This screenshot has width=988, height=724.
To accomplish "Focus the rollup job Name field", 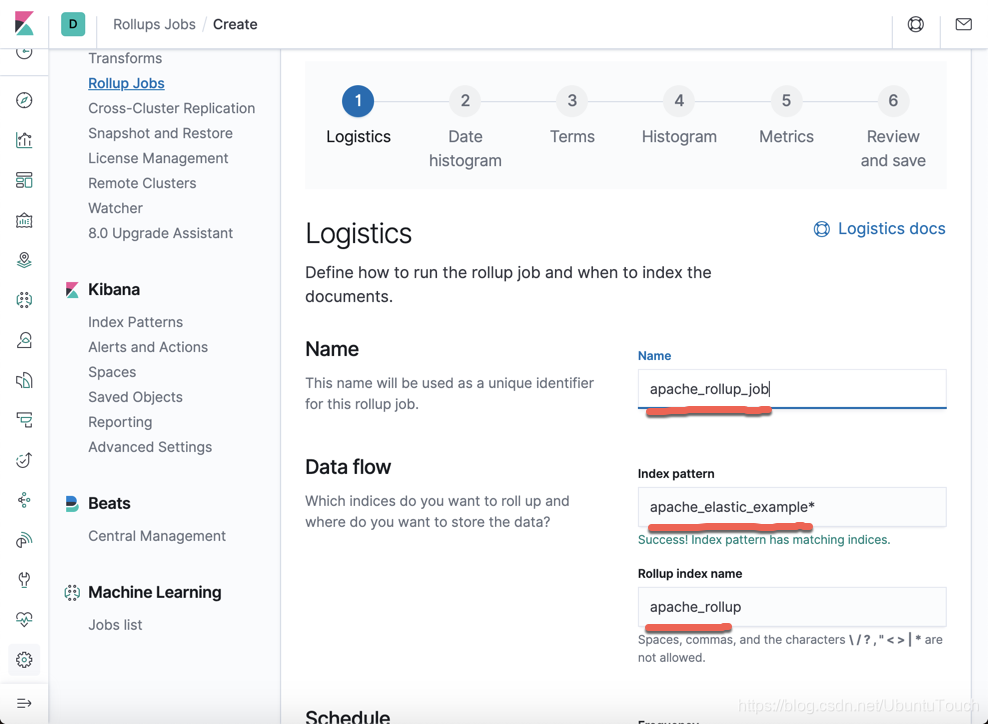I will 792,389.
